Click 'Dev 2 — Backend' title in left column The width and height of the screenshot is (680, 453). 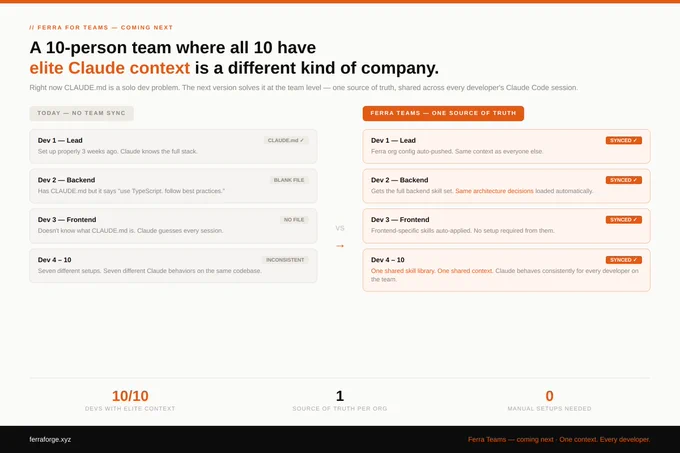[66, 180]
